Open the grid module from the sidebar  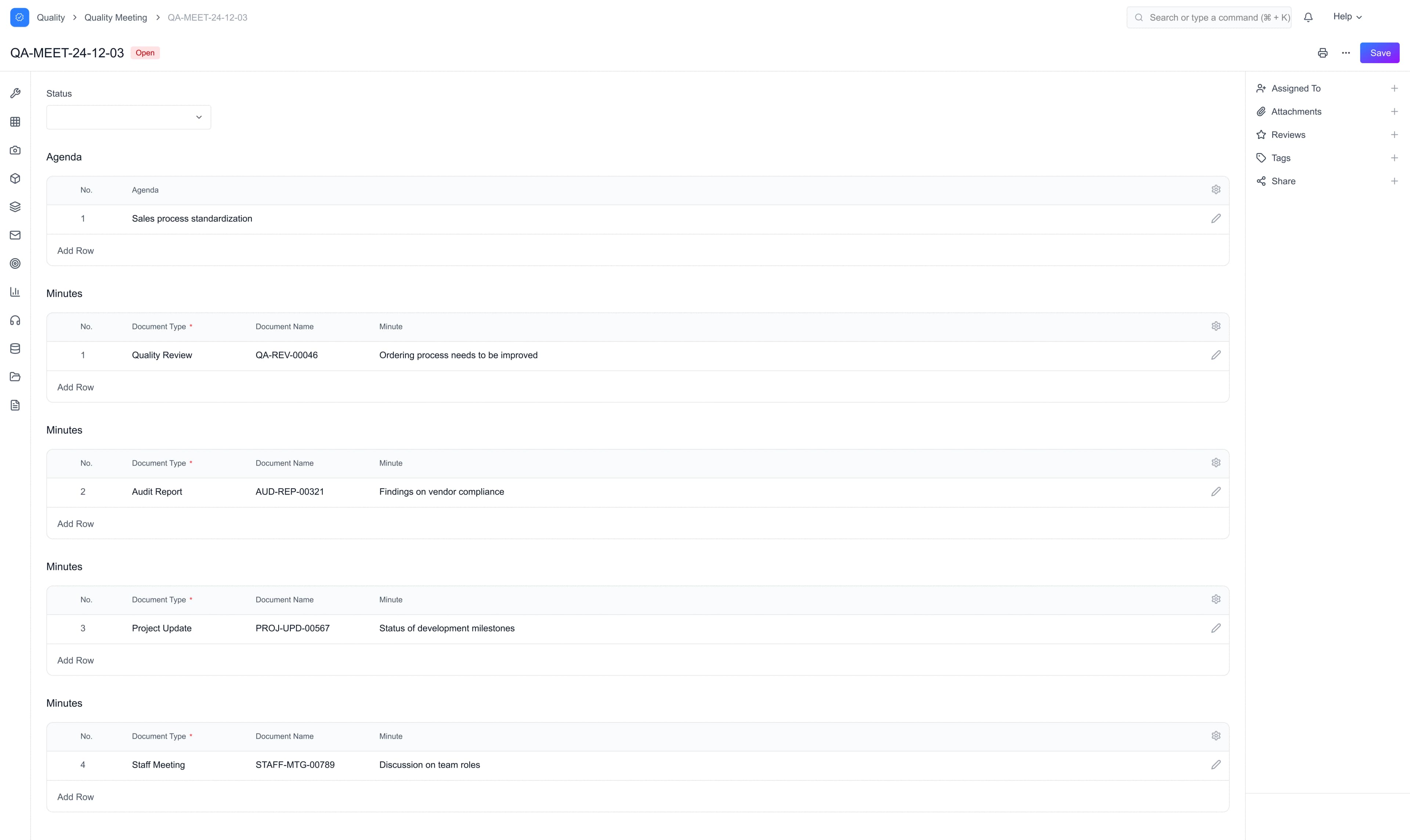(15, 122)
